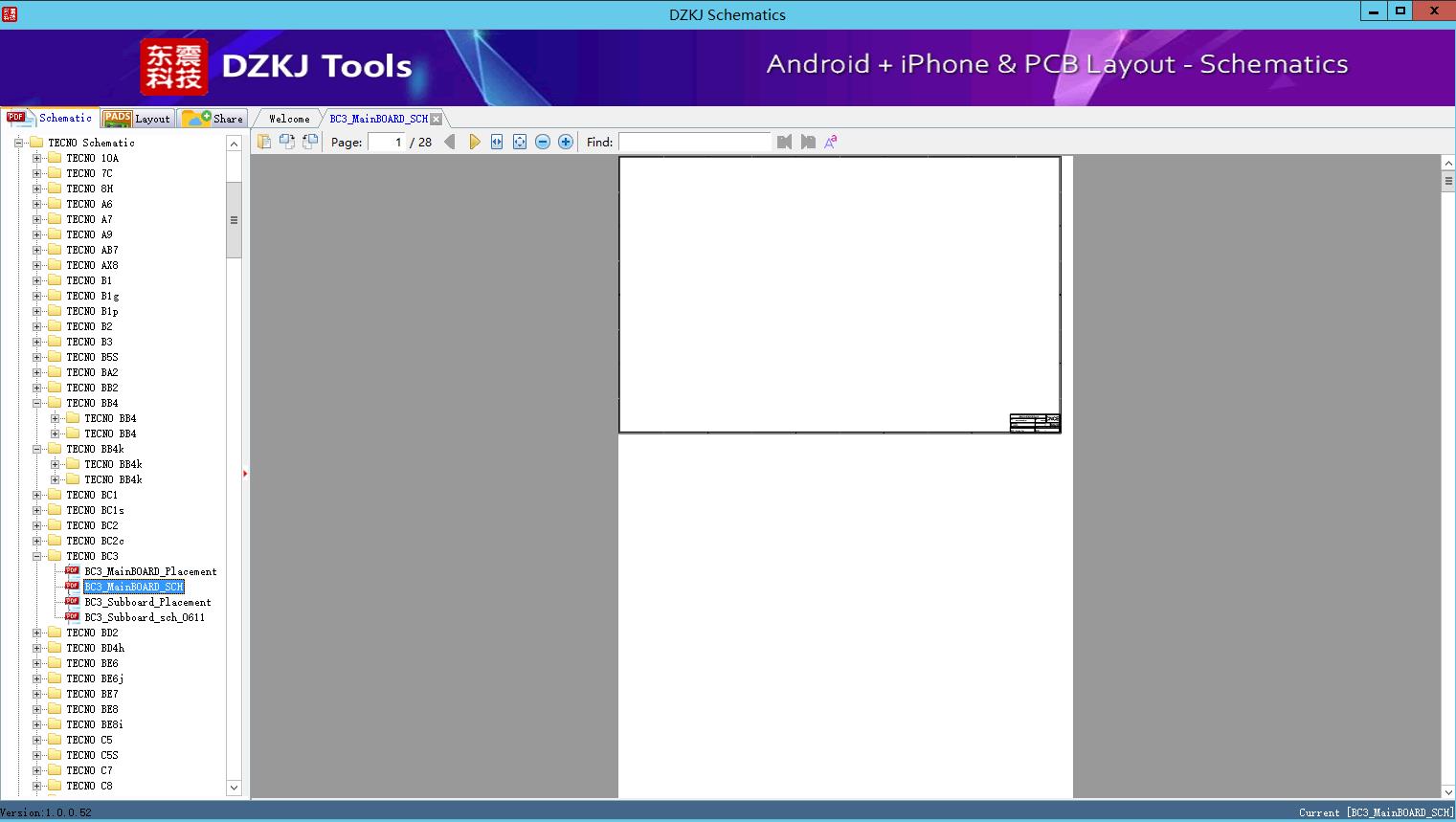Expand the TECNO BD4h folder
1456x822 pixels.
click(36, 648)
